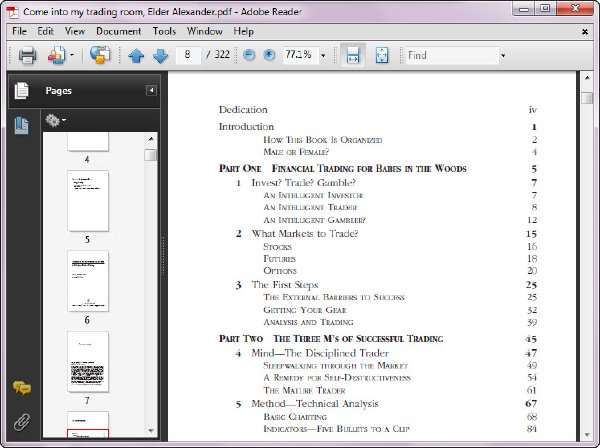The height and width of the screenshot is (448, 600).
Task: Open the View menu
Action: tap(75, 31)
